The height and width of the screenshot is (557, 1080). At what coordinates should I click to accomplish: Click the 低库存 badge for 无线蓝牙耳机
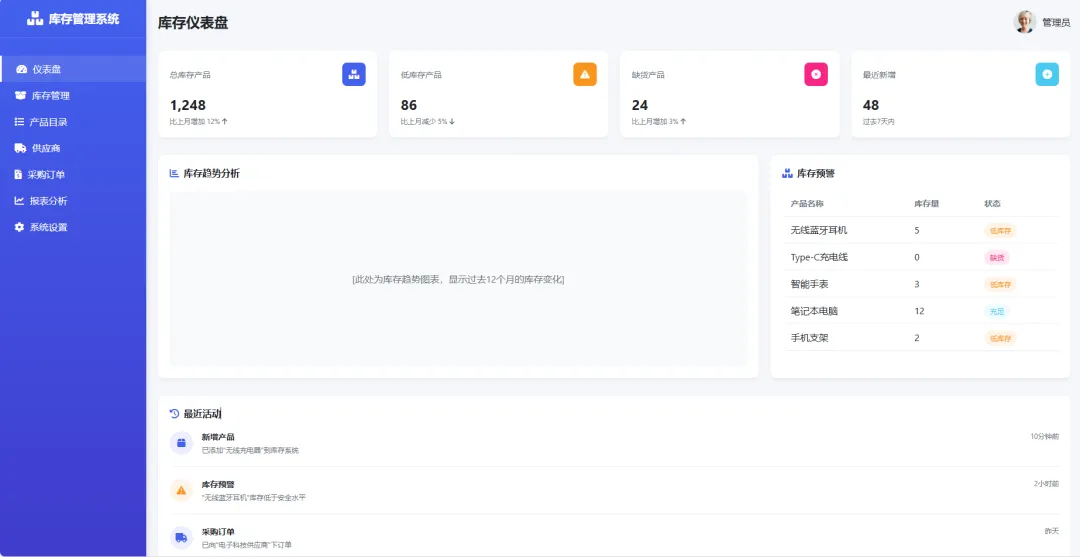[1000, 231]
